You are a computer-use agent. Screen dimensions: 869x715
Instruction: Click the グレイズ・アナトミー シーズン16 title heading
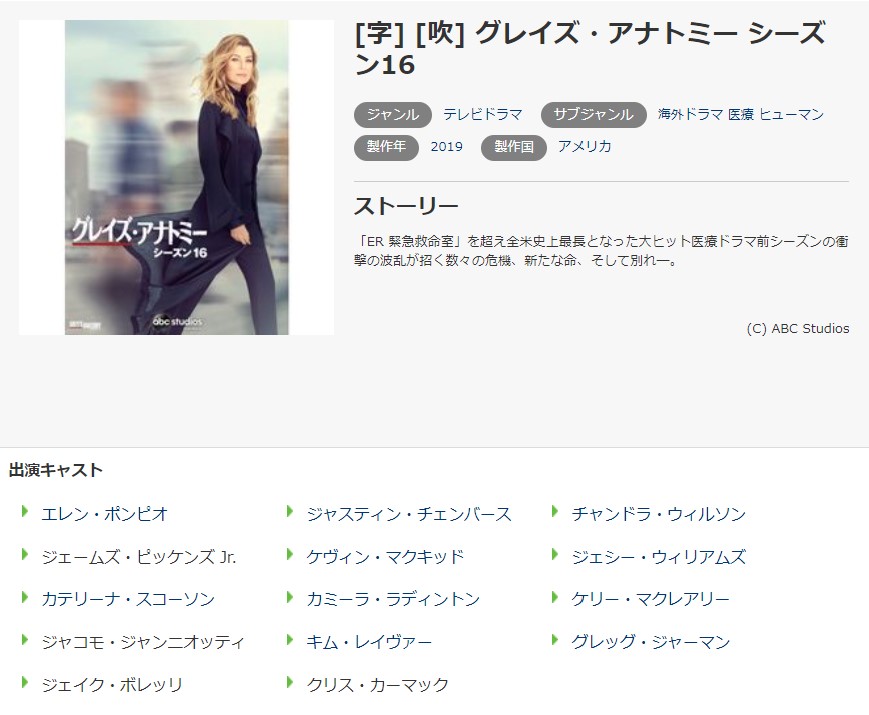590,48
